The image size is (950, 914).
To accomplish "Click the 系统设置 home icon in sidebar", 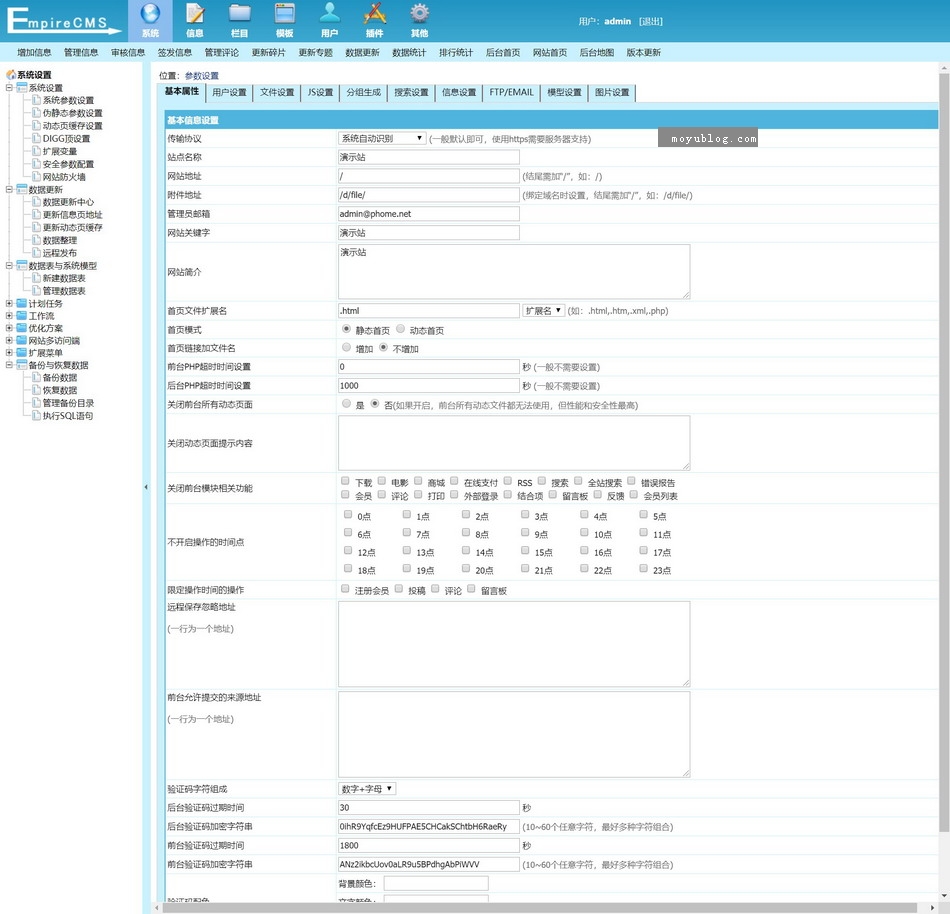I will tap(11, 75).
